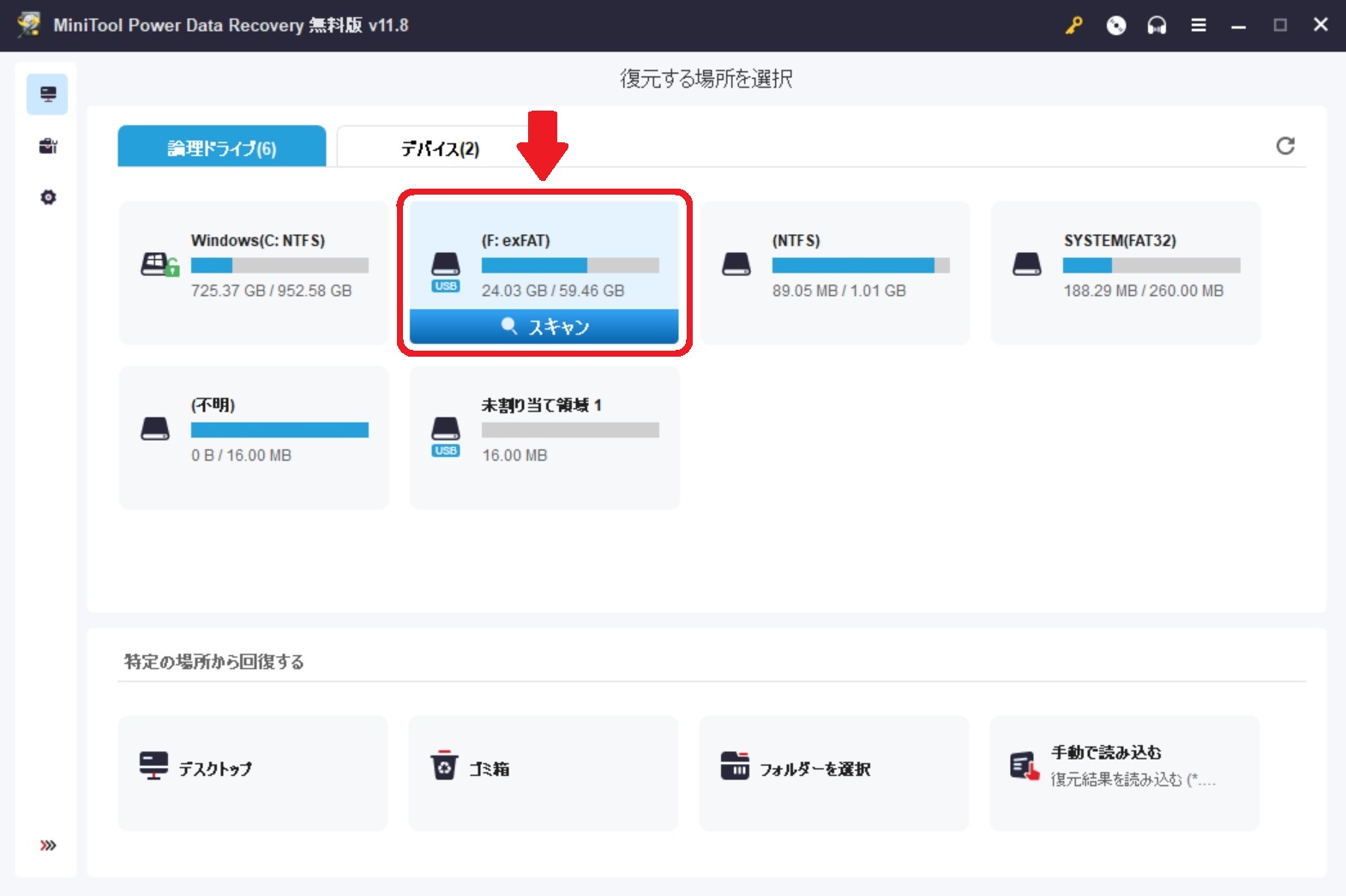
Task: Click 725.37 GB / 952.58 GB text
Action: pyautogui.click(x=271, y=291)
